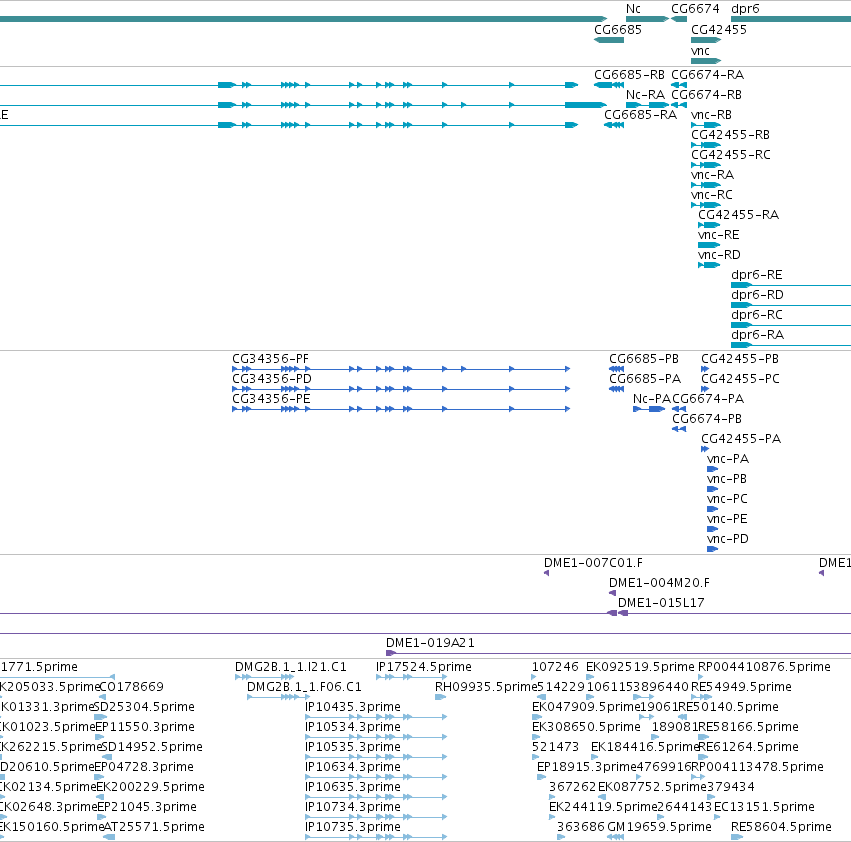Select the Nc-RA transcript label
Viewport: 851px width, 842px height.
645,95
